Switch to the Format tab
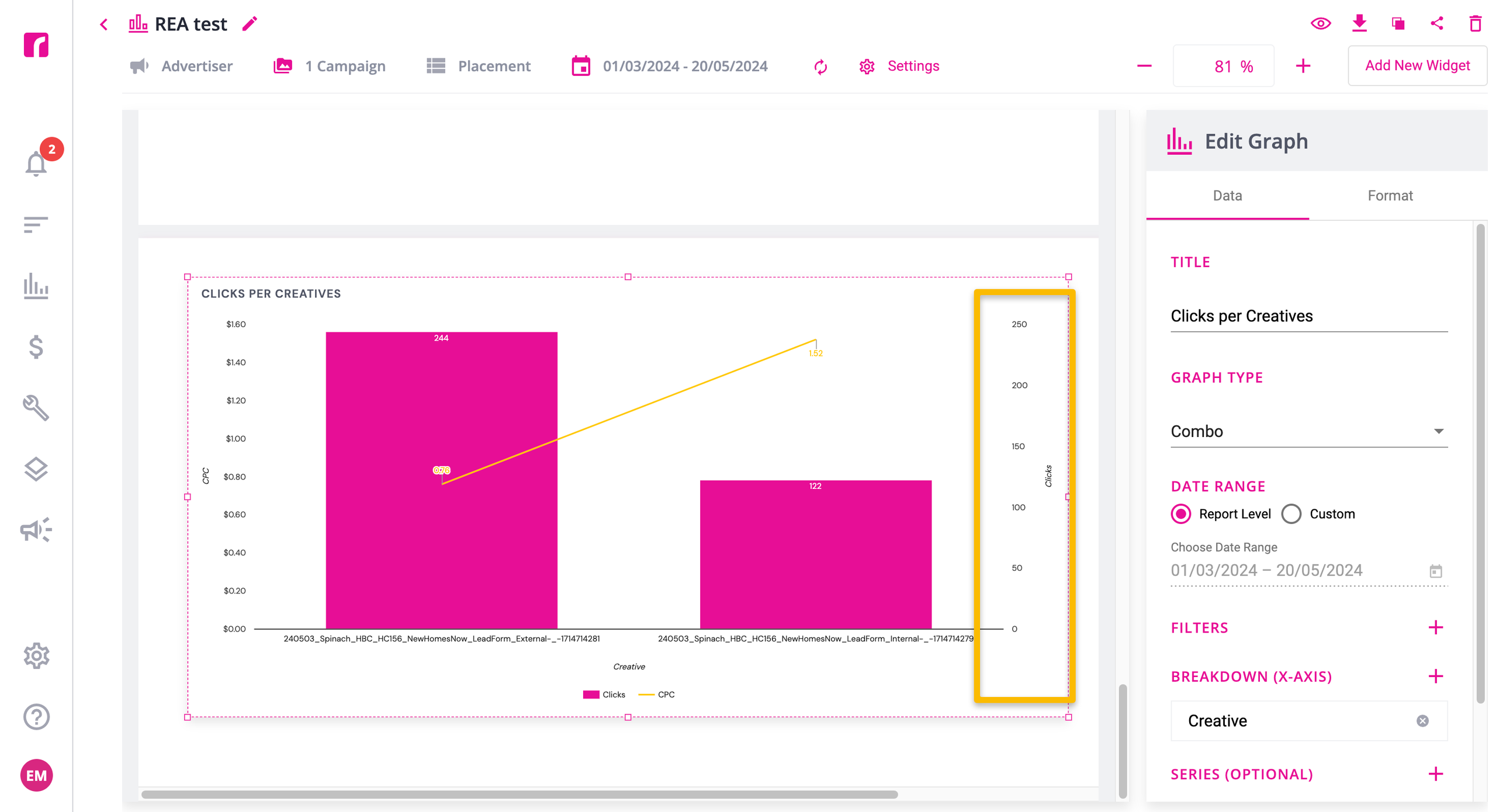The image size is (1496, 812). pos(1390,196)
